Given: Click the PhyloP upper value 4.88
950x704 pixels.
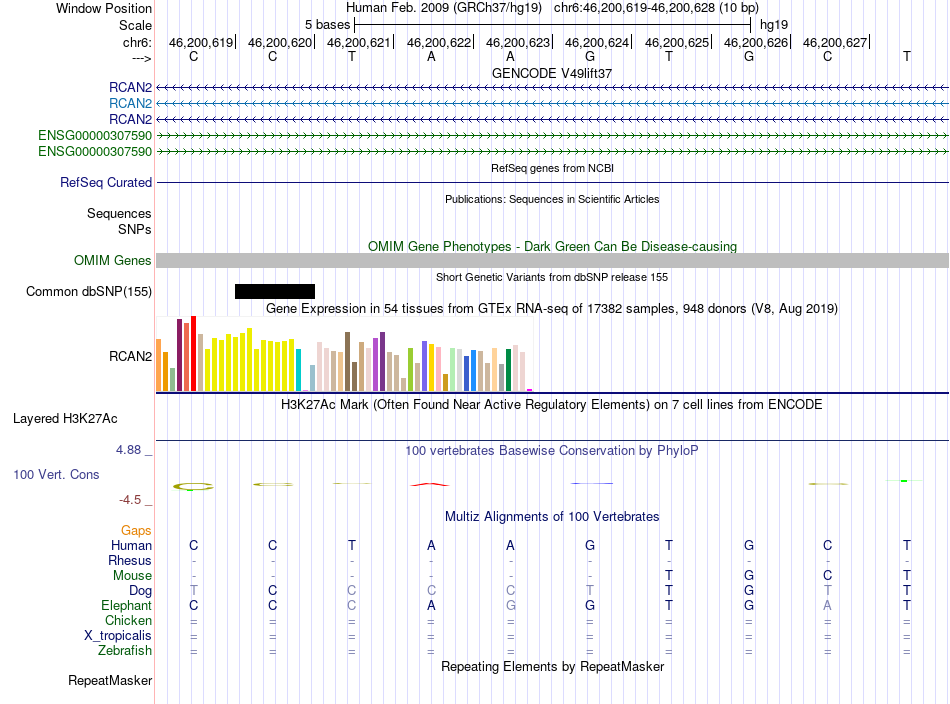Looking at the screenshot, I should tap(128, 450).
